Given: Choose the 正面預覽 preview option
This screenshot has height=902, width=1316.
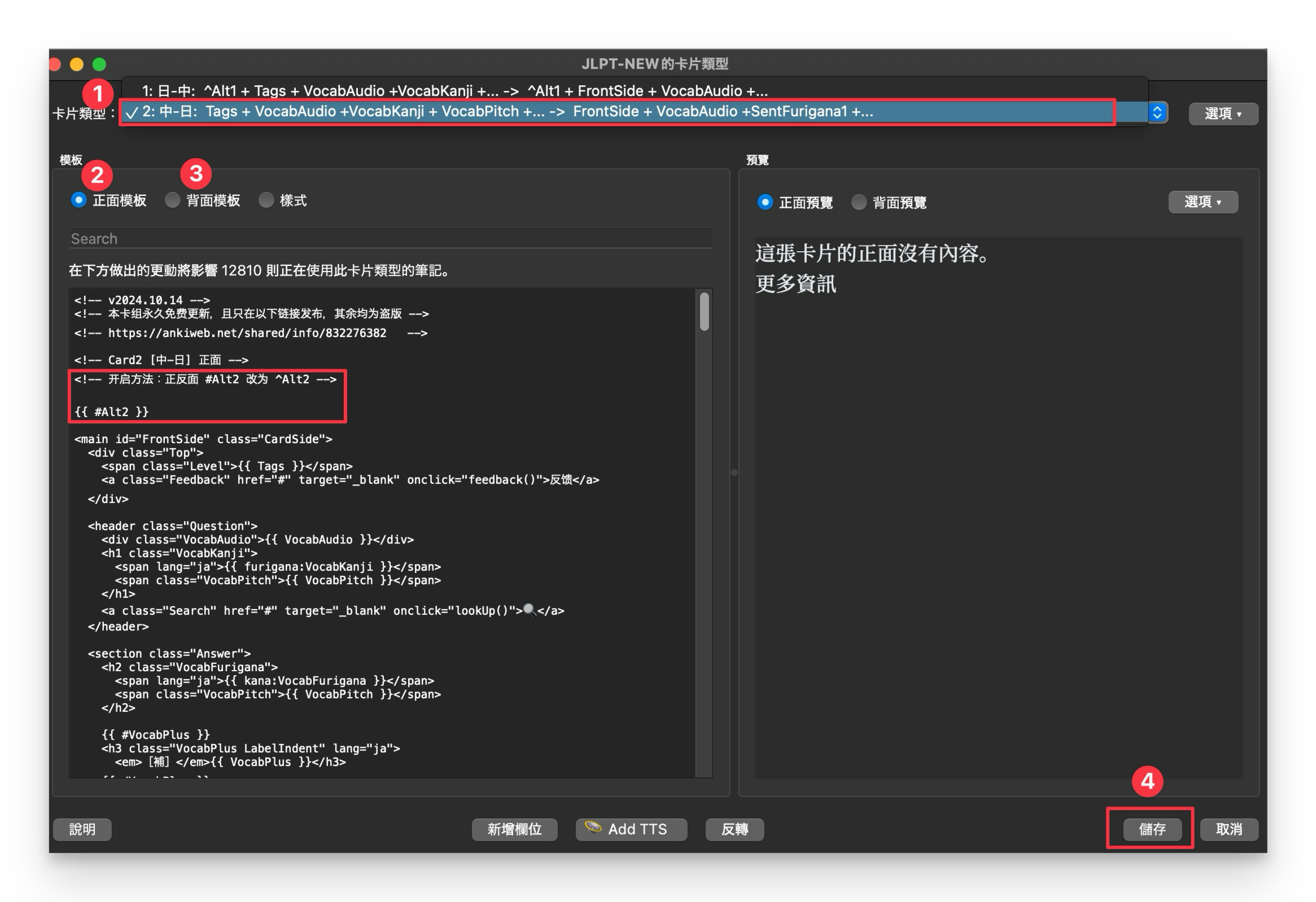Looking at the screenshot, I should tap(765, 202).
